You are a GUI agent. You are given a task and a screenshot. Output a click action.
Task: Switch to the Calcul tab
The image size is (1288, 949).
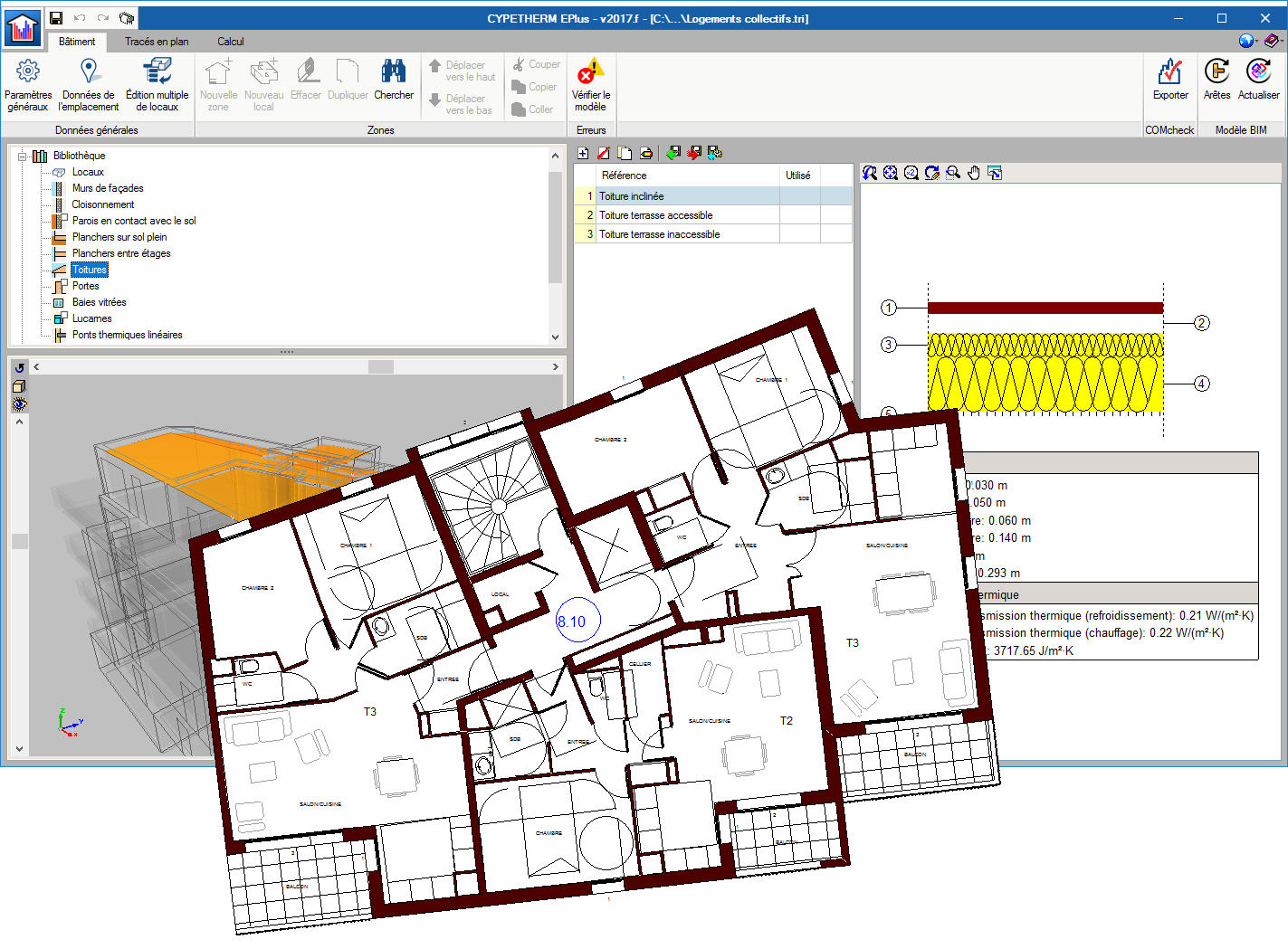tap(230, 42)
